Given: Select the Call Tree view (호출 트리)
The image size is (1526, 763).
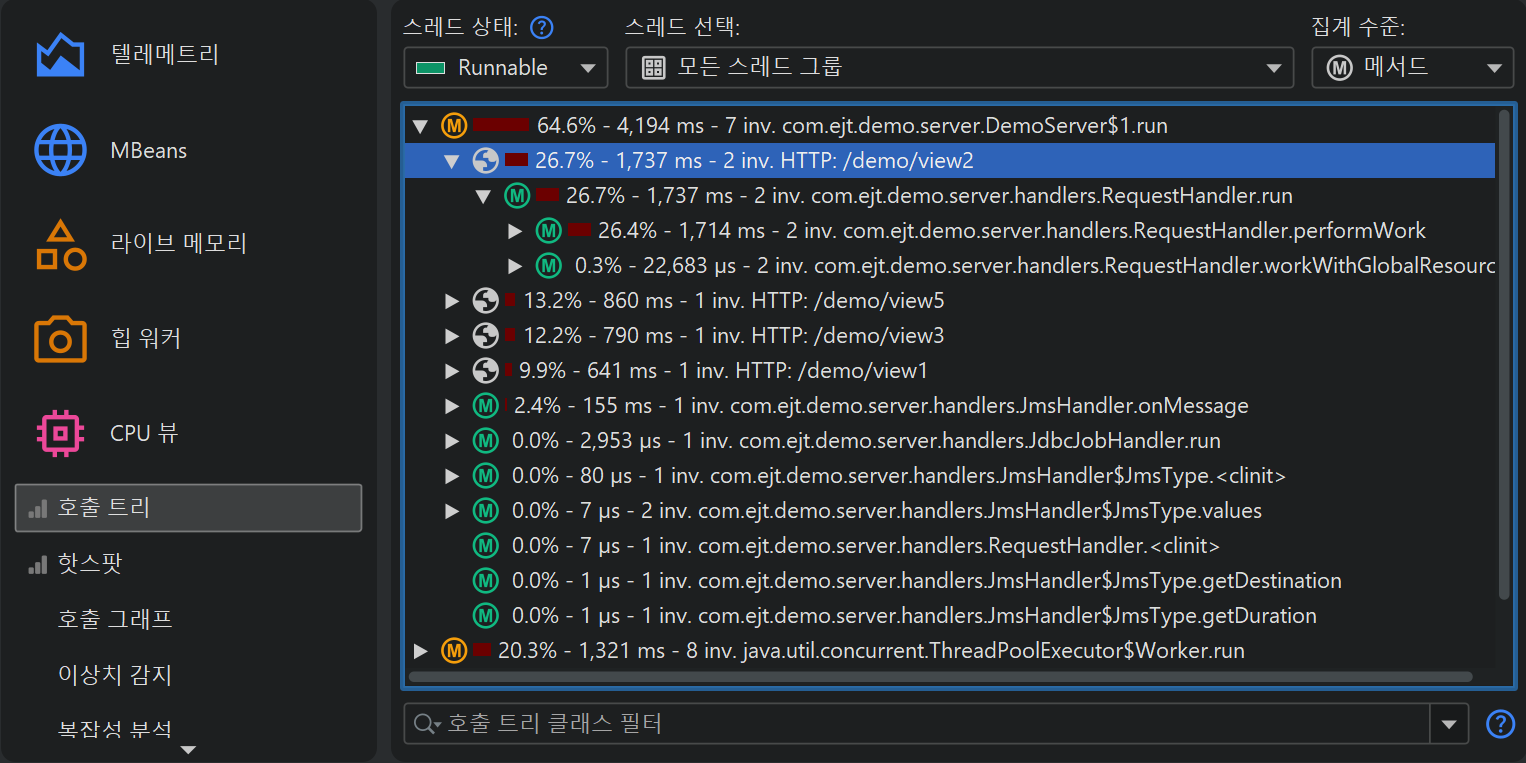Looking at the screenshot, I should [188, 508].
